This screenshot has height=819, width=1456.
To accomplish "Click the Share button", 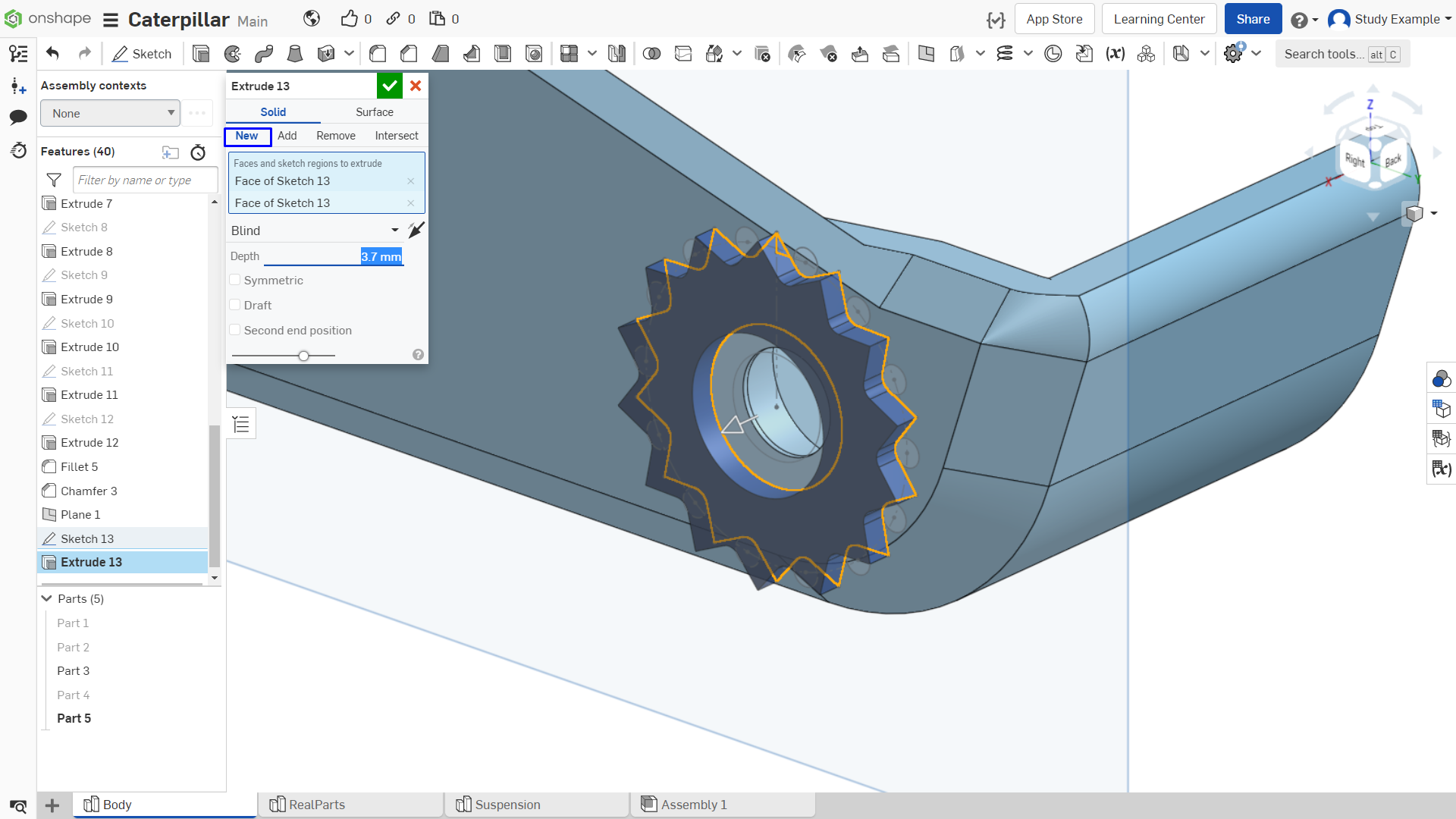I will (x=1253, y=19).
